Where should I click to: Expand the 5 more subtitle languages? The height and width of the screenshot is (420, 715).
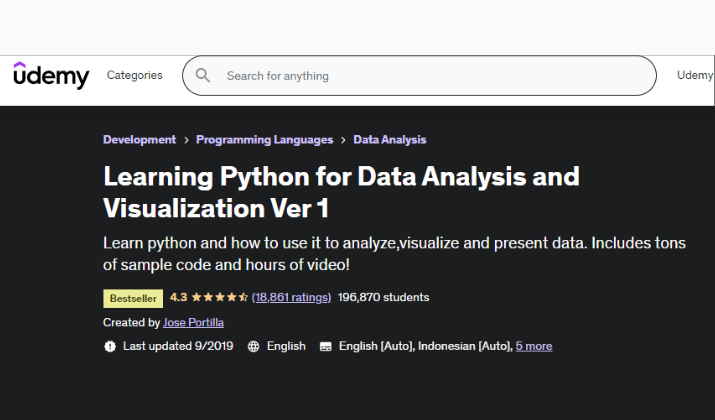(533, 346)
